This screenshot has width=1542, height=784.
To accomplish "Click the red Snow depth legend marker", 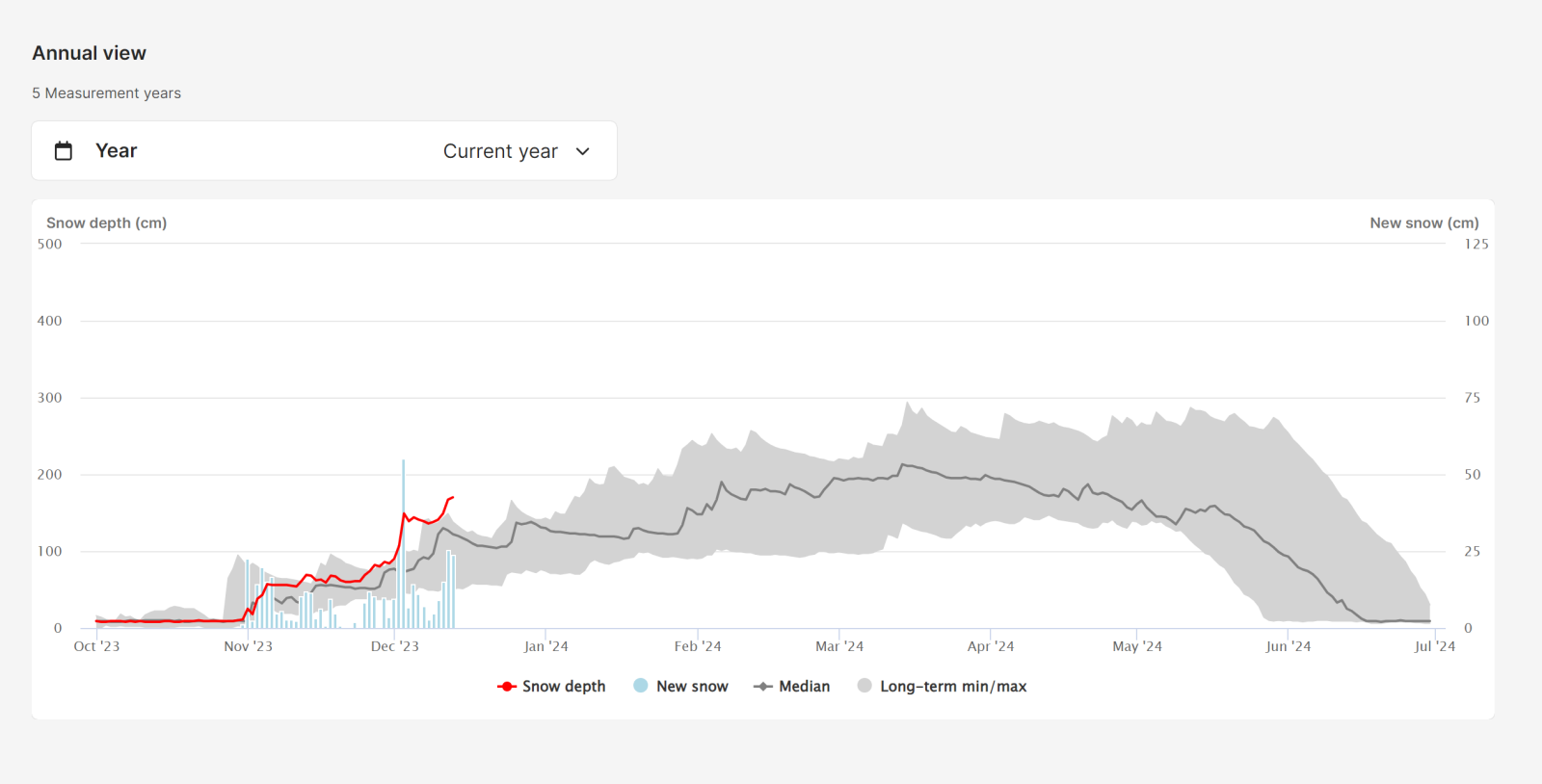I will pos(507,687).
